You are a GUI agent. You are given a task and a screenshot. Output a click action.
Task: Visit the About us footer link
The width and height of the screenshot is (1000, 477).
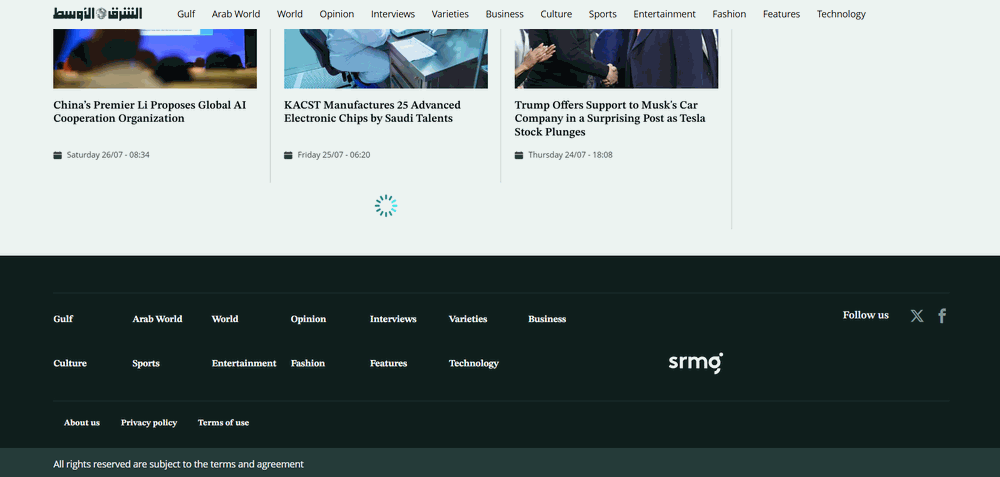tap(82, 423)
